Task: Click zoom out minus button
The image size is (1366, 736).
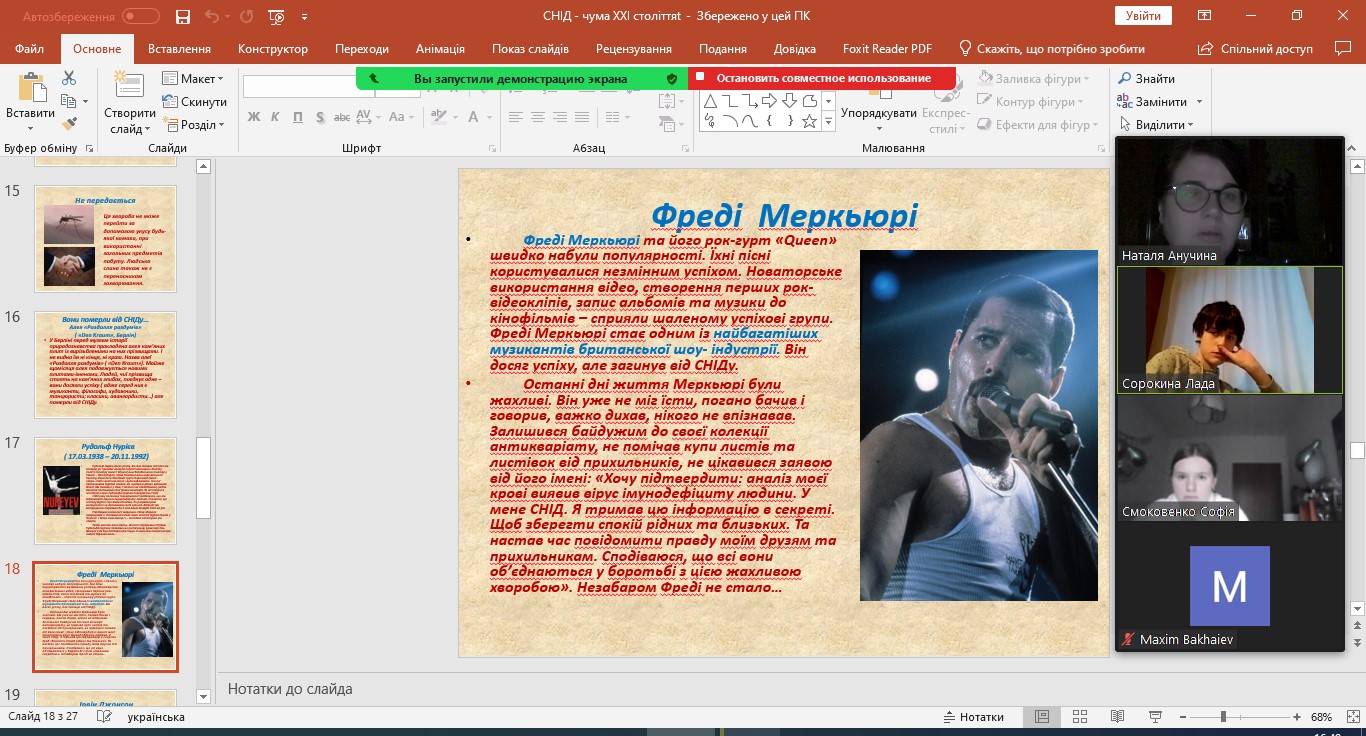Action: tap(1183, 717)
